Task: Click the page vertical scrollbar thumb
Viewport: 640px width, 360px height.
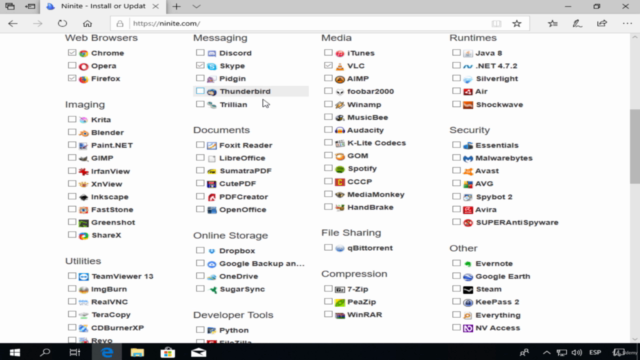Action: coord(635,147)
